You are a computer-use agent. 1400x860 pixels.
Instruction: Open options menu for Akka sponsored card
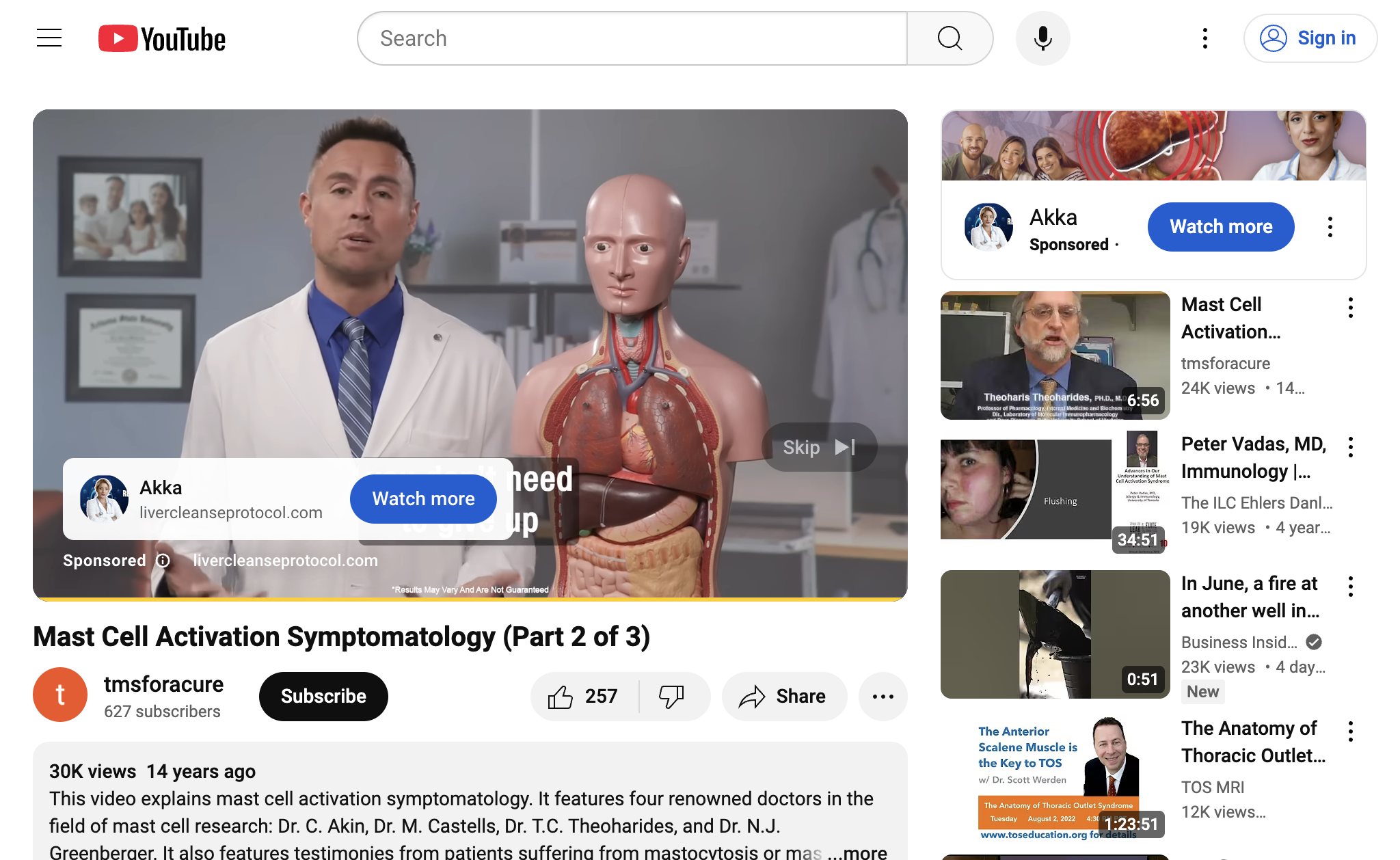tap(1330, 227)
